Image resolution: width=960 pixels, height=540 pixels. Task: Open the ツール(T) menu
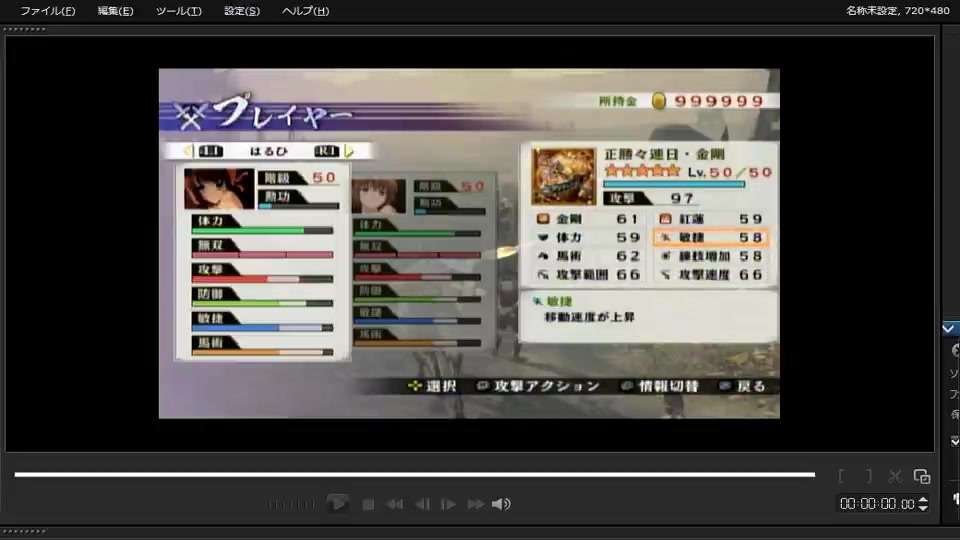tap(178, 11)
